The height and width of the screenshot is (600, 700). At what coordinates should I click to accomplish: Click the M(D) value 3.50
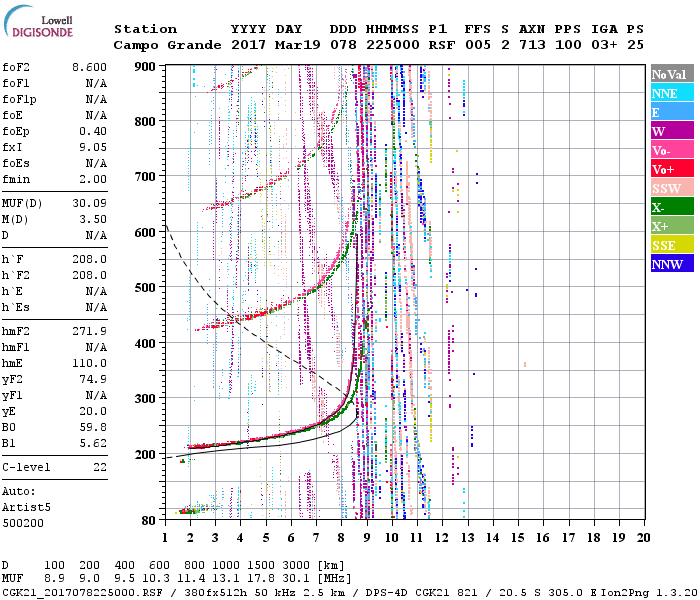[93, 220]
